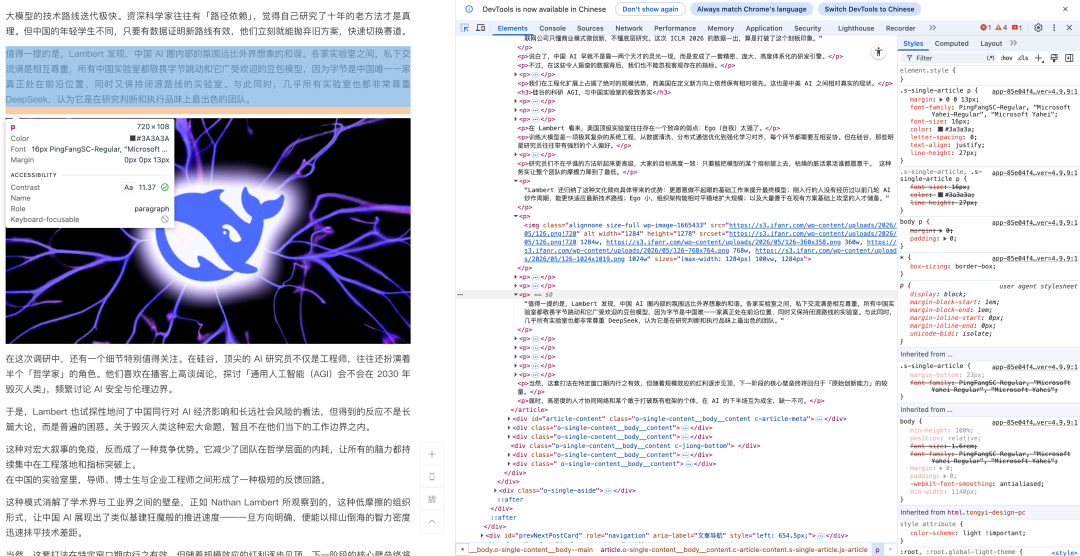Open DevTools settings gear
1080x556 pixels.
coord(1038,28)
